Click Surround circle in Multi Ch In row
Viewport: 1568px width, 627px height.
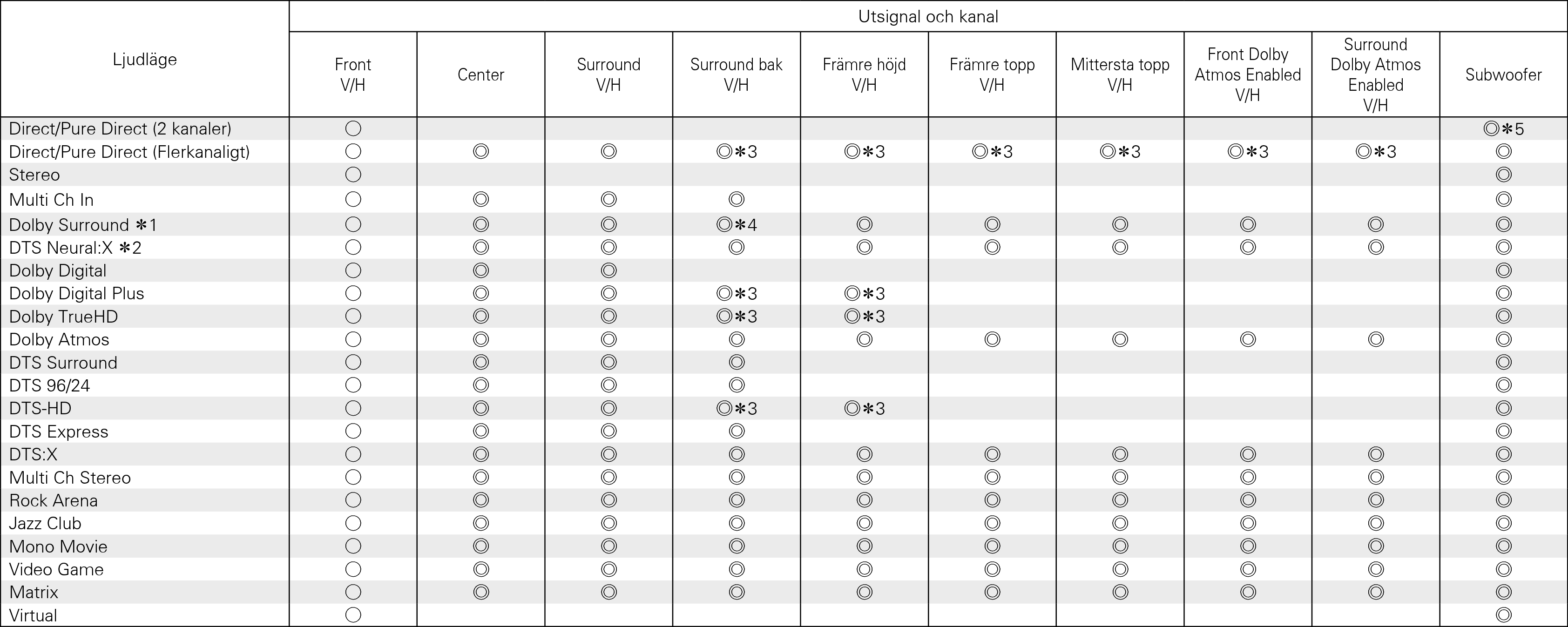tap(608, 199)
